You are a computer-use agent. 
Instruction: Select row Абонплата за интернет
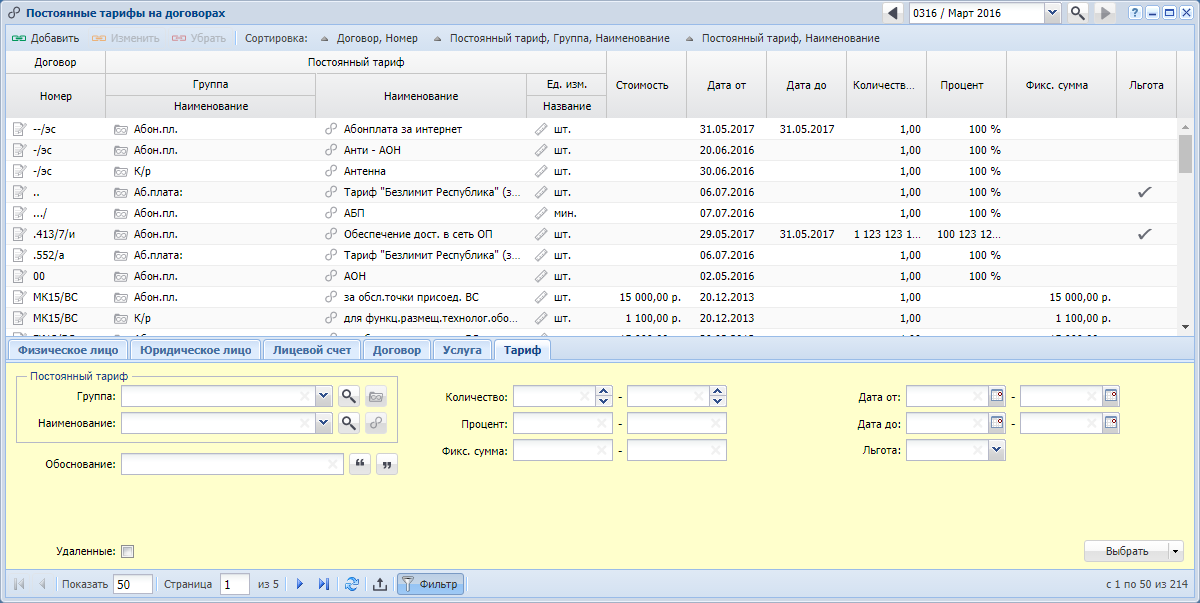(590, 129)
